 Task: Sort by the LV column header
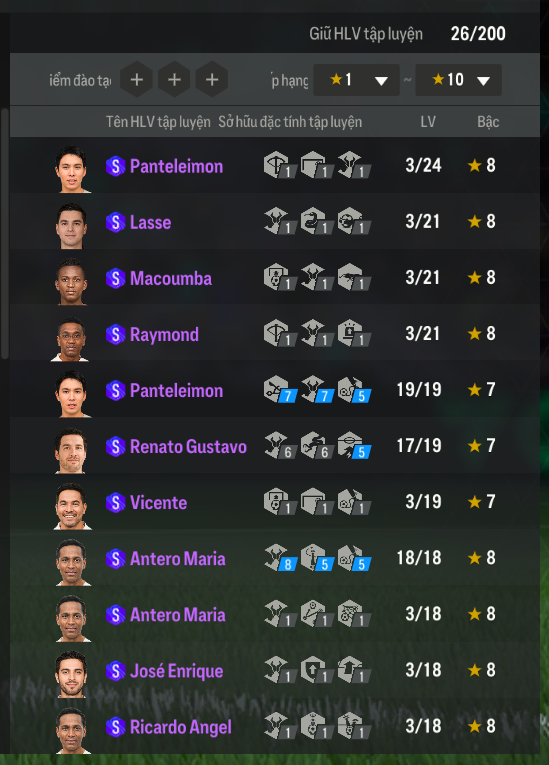pyautogui.click(x=428, y=121)
